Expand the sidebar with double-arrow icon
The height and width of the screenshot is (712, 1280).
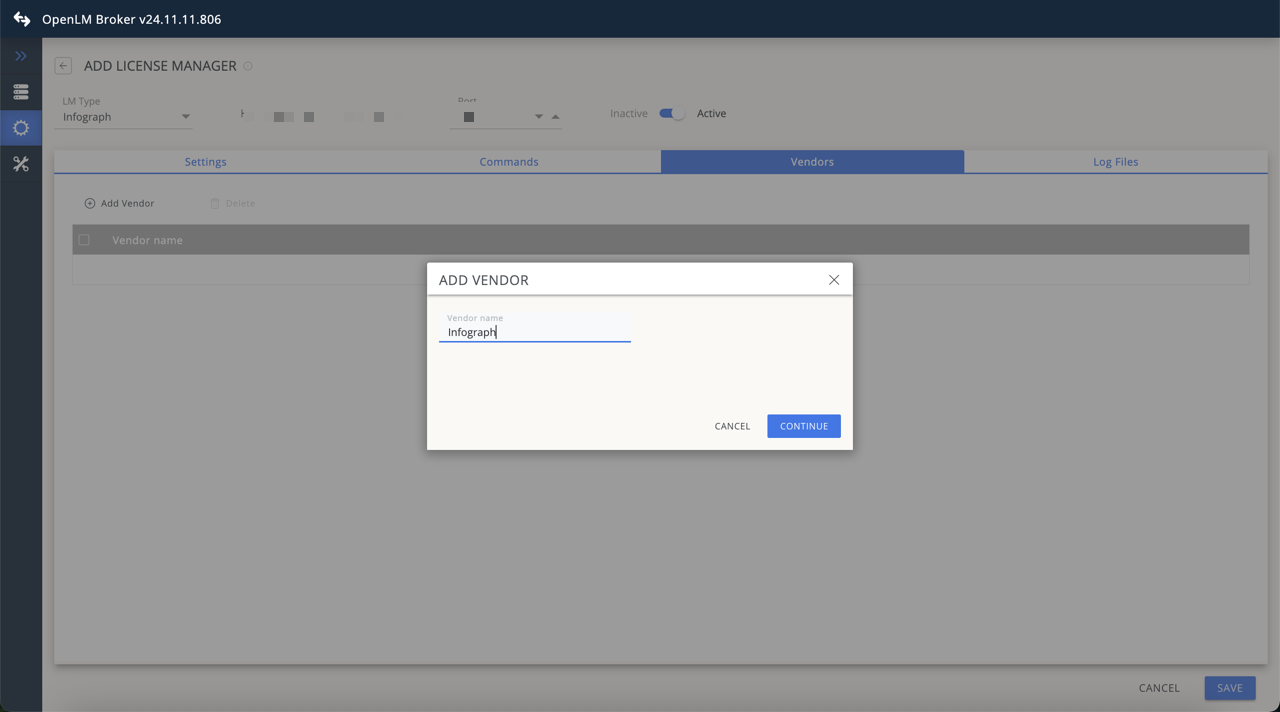click(x=20, y=55)
